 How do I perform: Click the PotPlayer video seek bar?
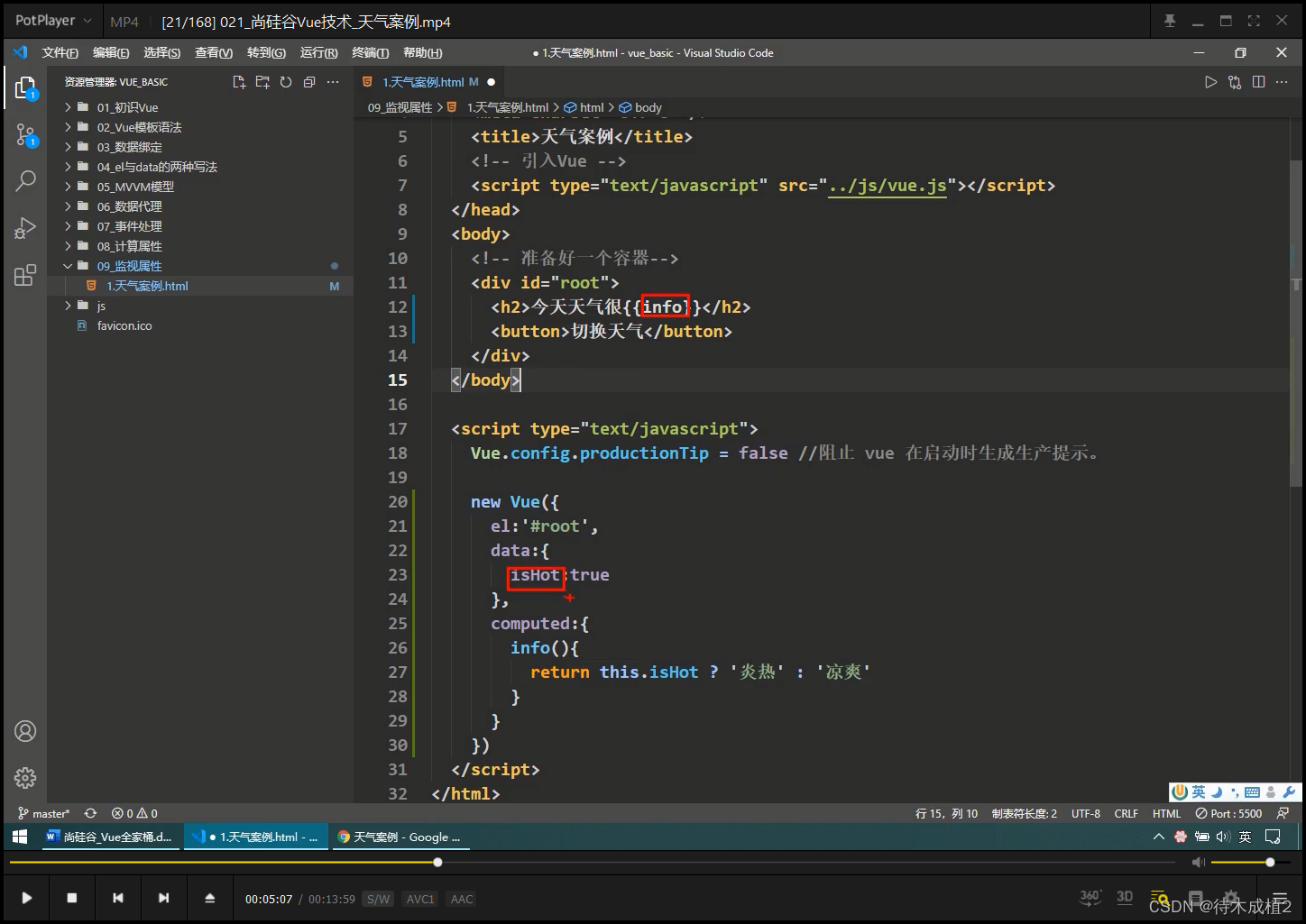pyautogui.click(x=591, y=863)
